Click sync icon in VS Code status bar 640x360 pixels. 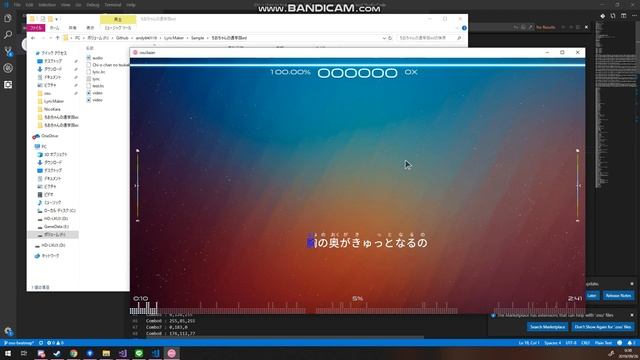click(41, 343)
